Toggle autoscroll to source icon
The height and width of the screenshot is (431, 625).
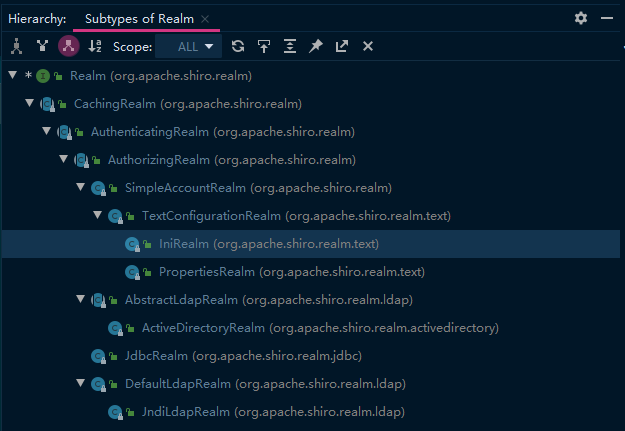pyautogui.click(x=264, y=46)
